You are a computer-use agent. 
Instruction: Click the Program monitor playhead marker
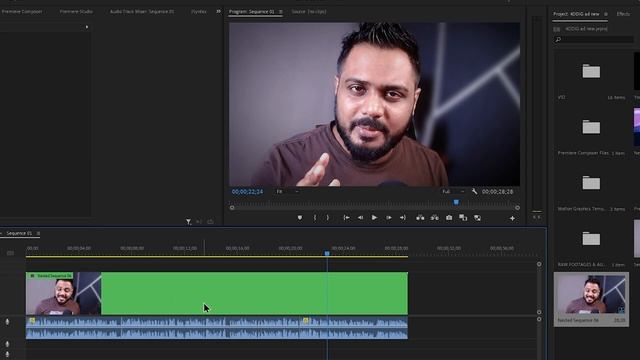[x=456, y=202]
